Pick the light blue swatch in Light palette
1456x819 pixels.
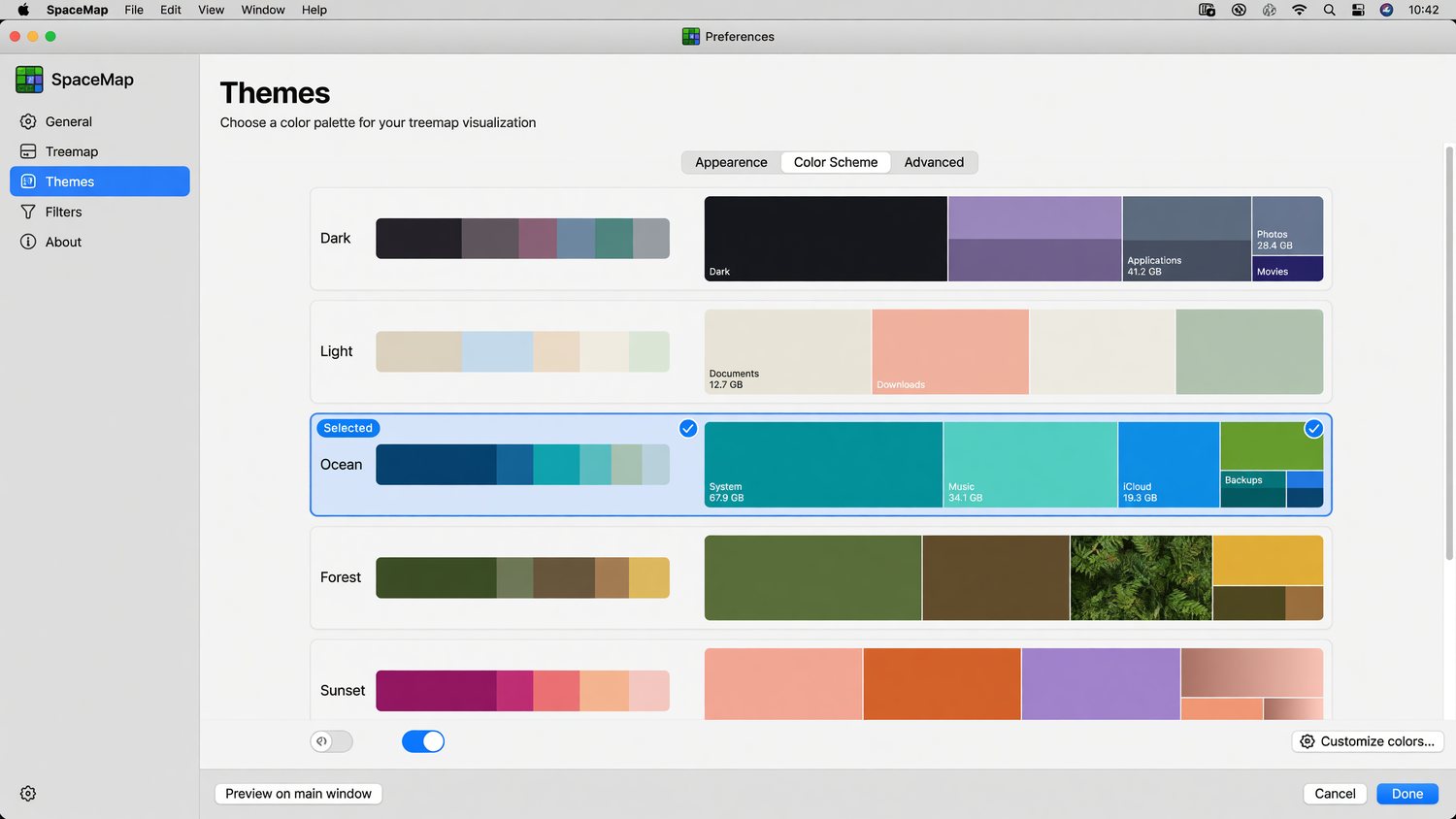point(497,351)
